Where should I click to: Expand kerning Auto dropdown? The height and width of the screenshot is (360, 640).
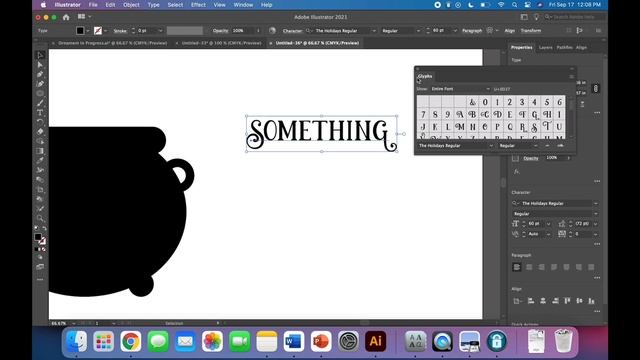tap(548, 234)
